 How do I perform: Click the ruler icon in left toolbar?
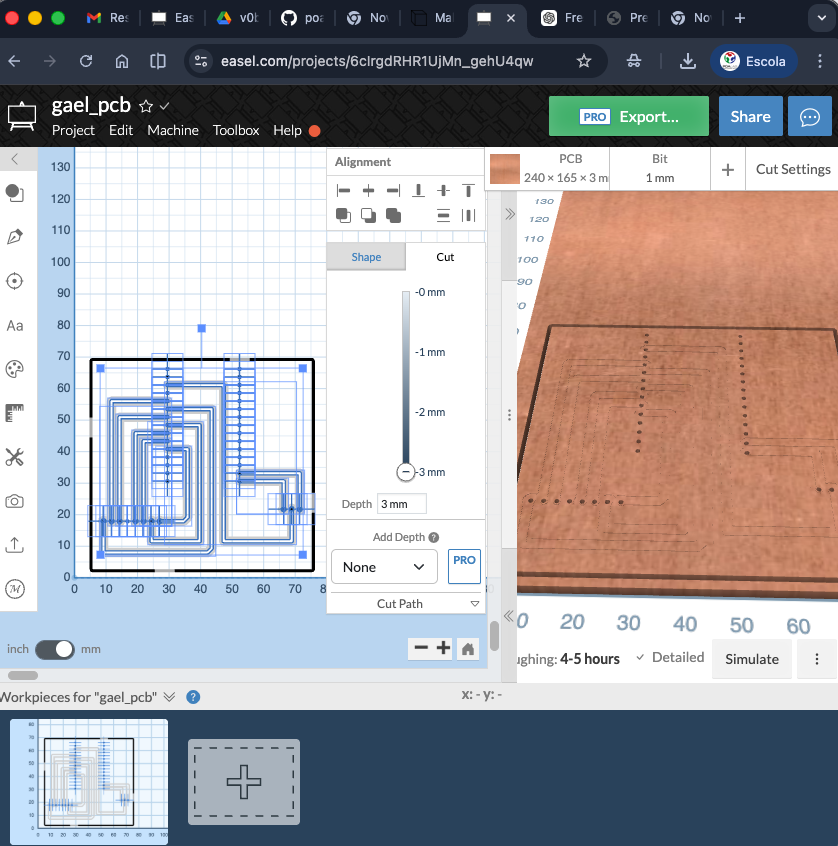15,413
